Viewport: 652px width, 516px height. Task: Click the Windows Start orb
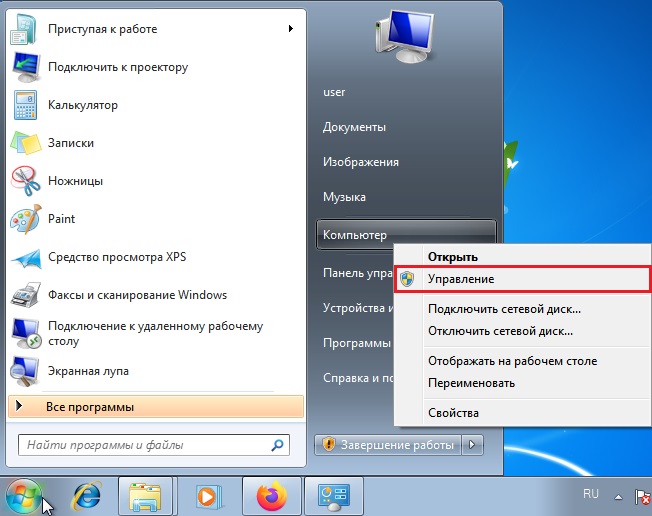pos(23,497)
